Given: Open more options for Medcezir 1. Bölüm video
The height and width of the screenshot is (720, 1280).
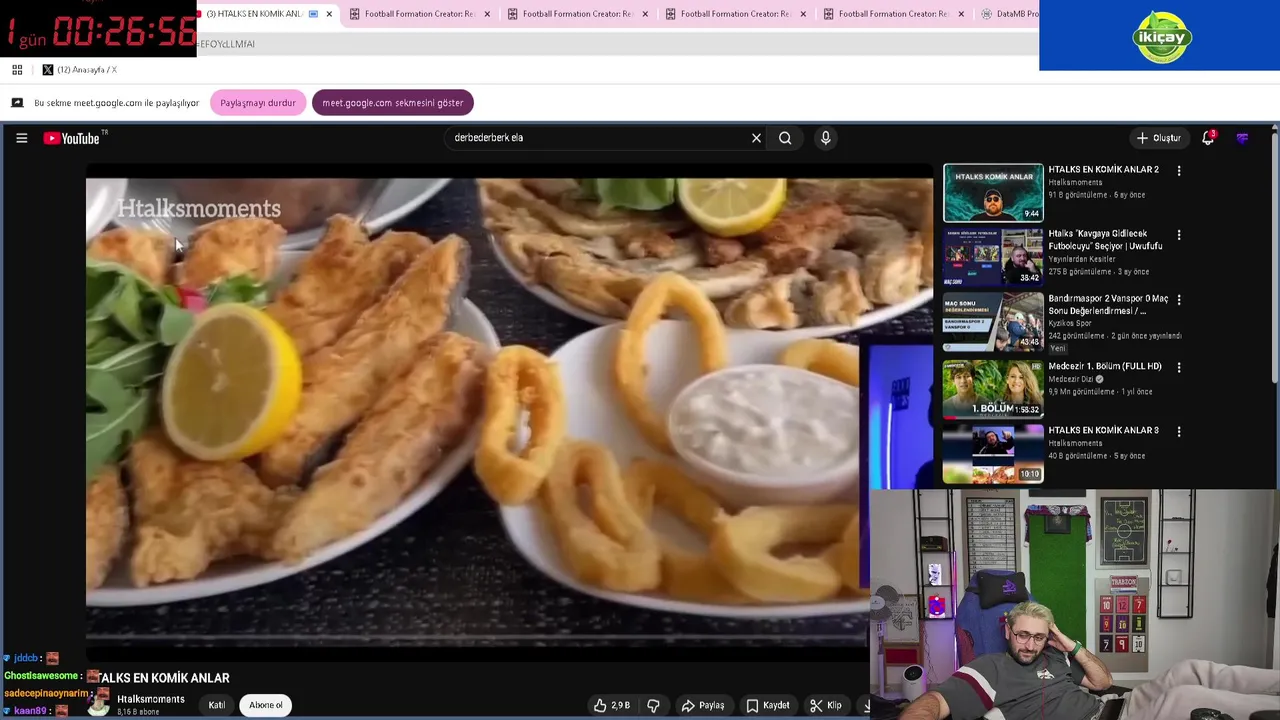Looking at the screenshot, I should coord(1179,367).
